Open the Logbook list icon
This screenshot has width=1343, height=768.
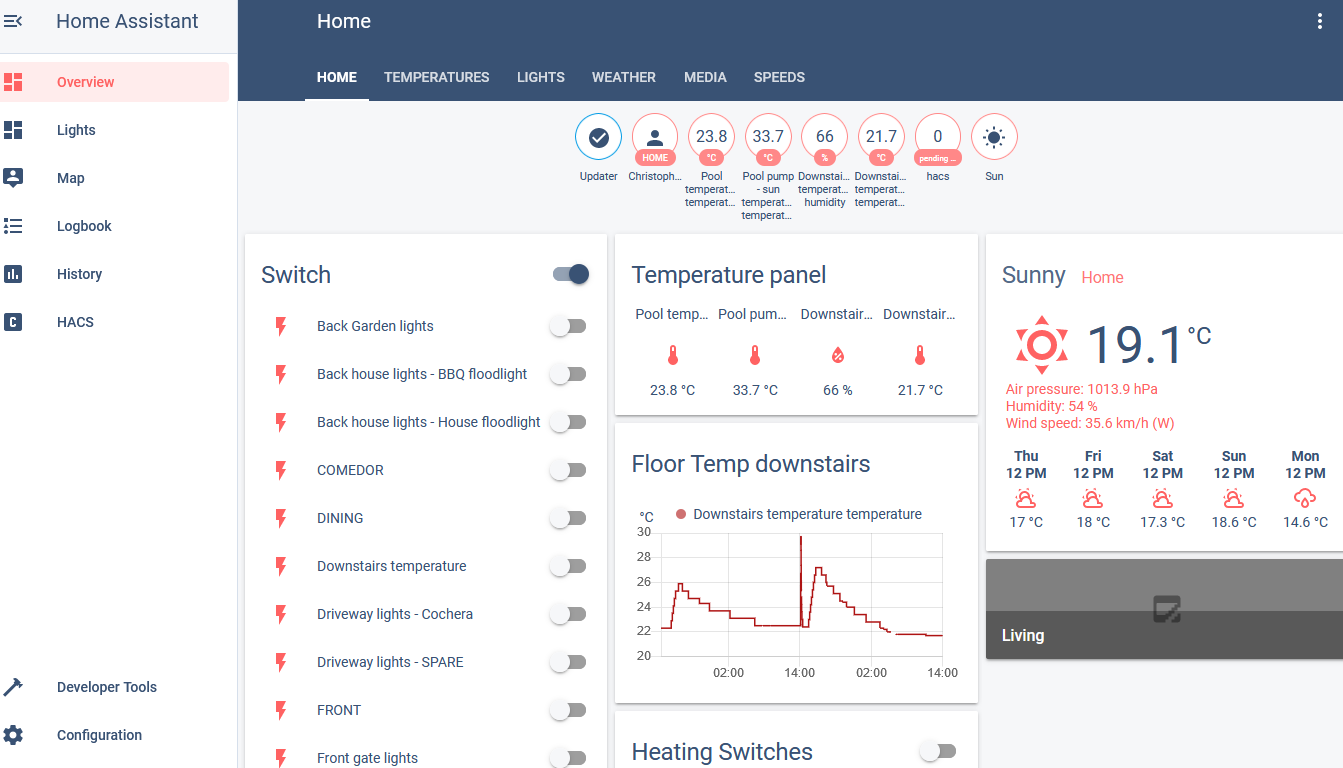[x=13, y=226]
